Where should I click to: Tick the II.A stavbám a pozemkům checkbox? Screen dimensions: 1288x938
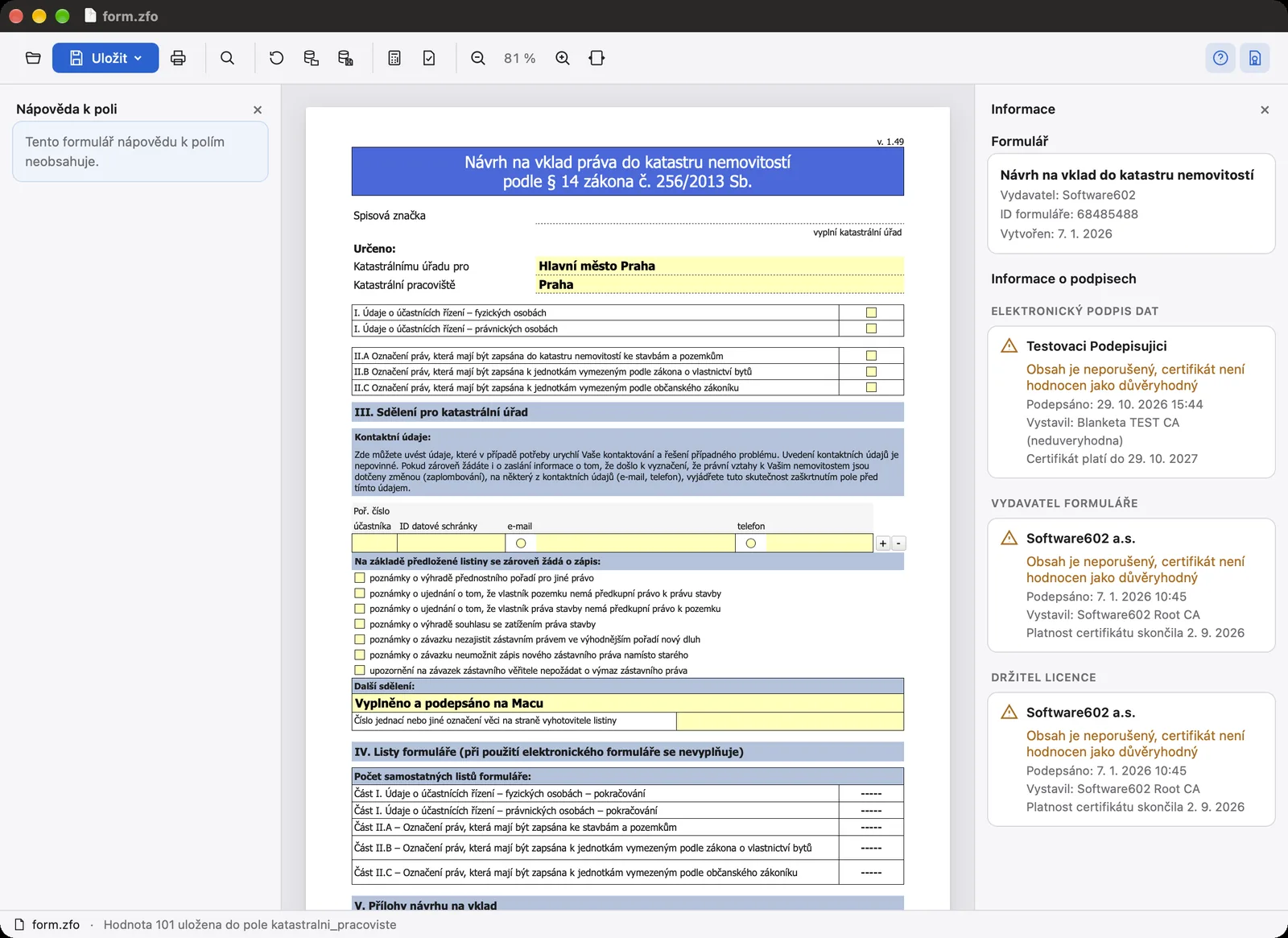(871, 355)
